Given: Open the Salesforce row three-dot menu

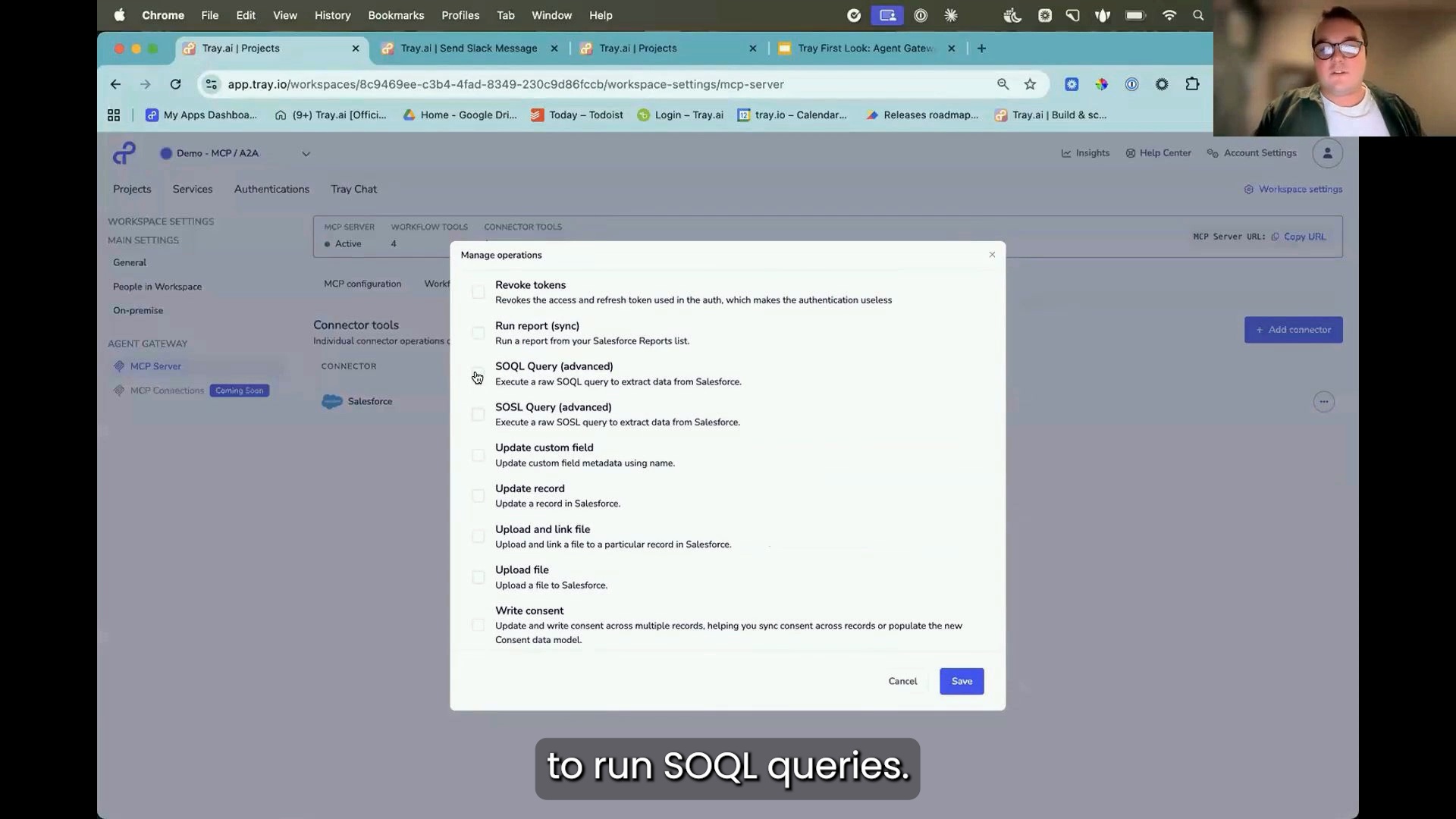Looking at the screenshot, I should pyautogui.click(x=1323, y=401).
